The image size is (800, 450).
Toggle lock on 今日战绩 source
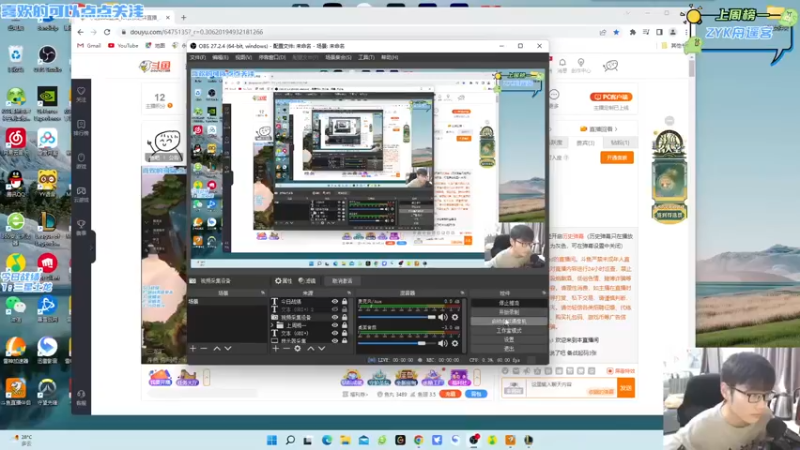point(344,302)
